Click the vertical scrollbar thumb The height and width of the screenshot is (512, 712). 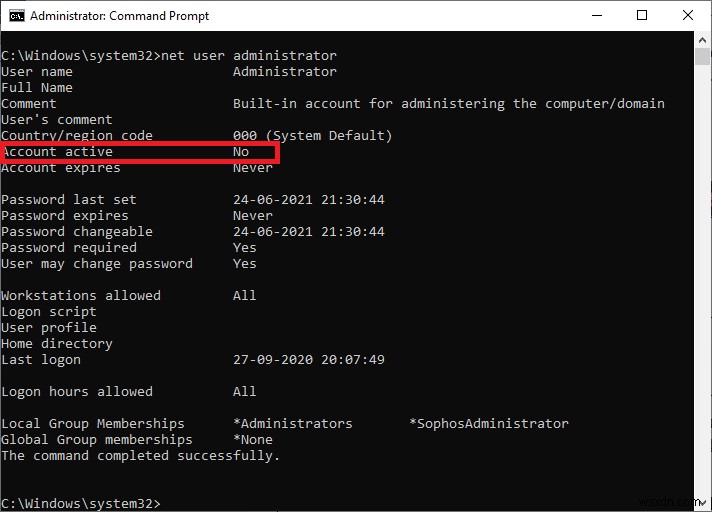pyautogui.click(x=703, y=56)
